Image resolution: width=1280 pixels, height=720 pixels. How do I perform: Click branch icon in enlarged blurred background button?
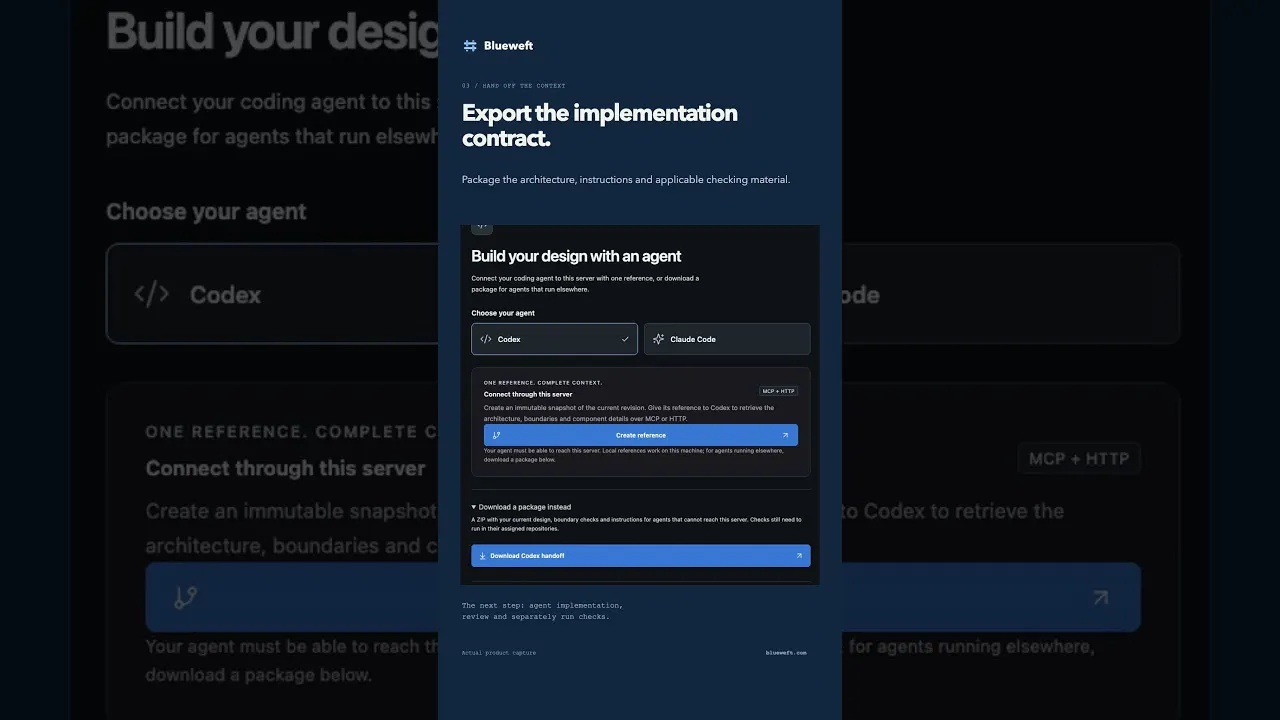185,598
